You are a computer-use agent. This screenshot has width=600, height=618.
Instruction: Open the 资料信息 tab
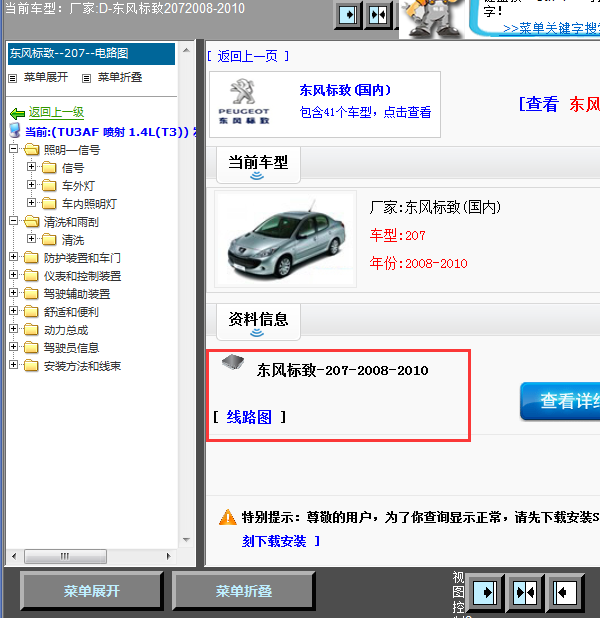258,322
